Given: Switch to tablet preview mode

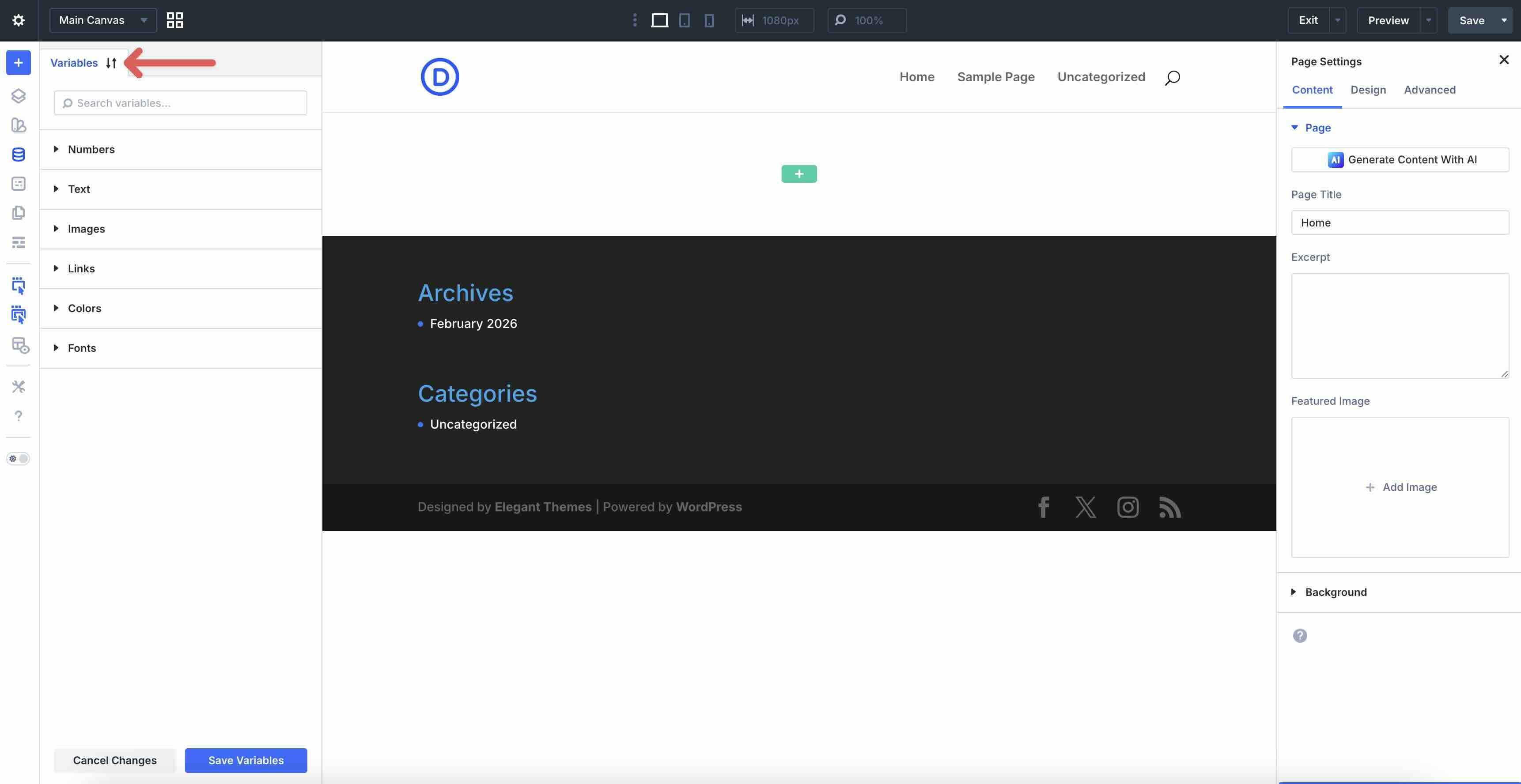Looking at the screenshot, I should coord(684,20).
